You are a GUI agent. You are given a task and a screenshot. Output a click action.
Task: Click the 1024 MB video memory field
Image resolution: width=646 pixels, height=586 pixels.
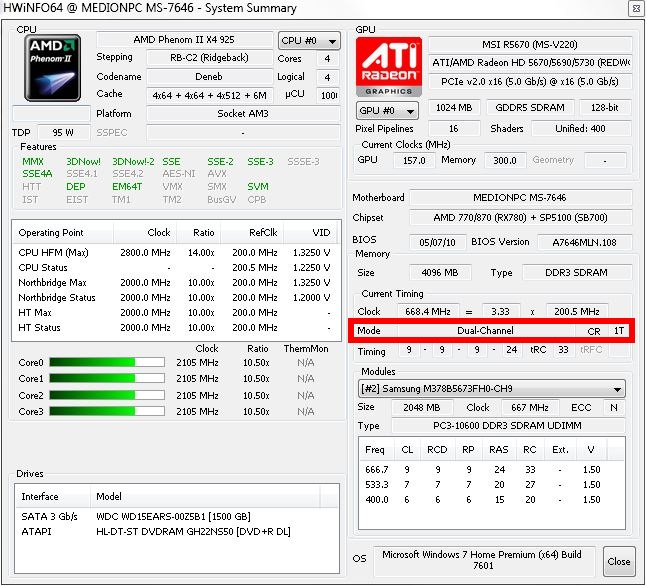click(x=454, y=107)
